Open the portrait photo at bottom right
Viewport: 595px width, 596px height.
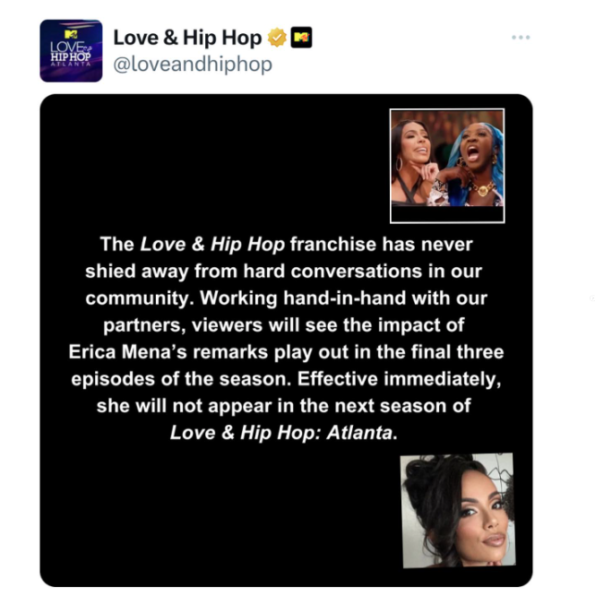(458, 510)
